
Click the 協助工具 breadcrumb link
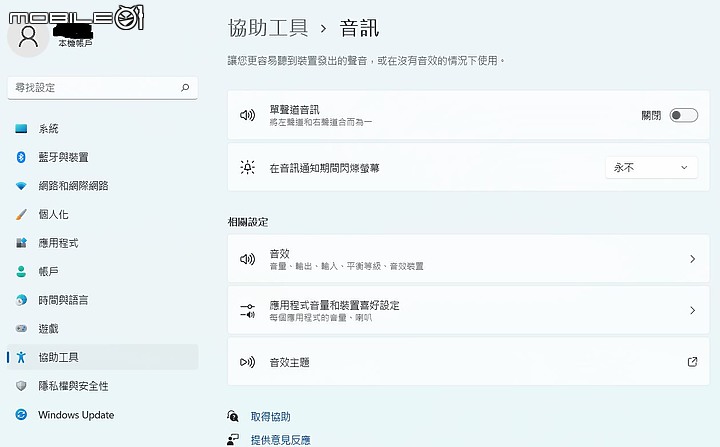point(268,28)
